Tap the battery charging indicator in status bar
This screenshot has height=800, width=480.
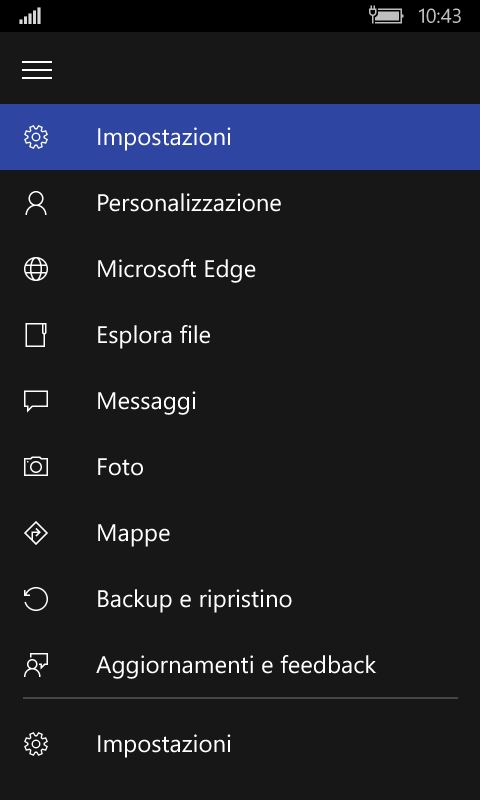(386, 16)
